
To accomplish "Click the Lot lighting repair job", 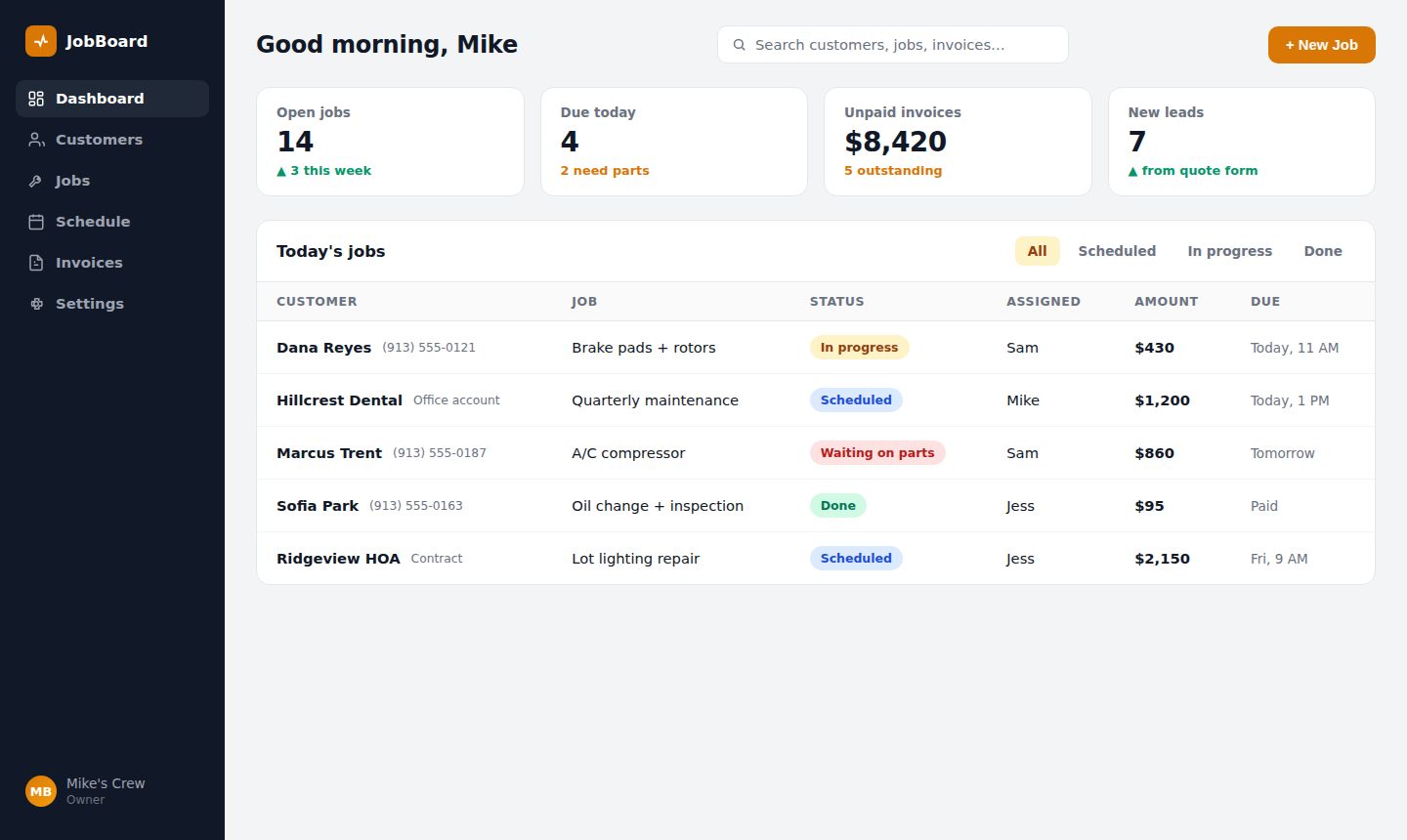I will tap(635, 559).
